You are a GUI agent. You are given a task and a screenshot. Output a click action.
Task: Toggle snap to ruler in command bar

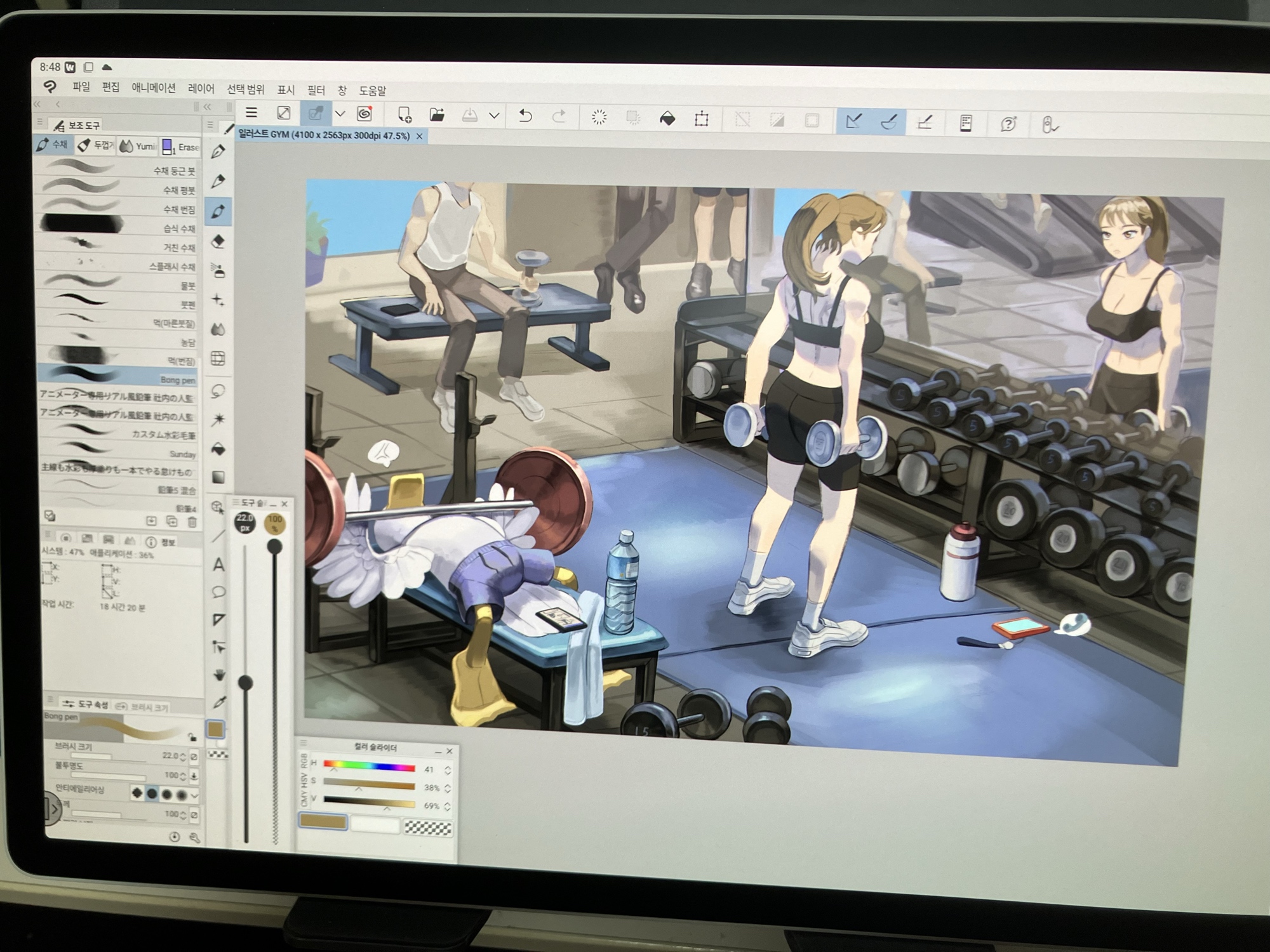(x=853, y=121)
